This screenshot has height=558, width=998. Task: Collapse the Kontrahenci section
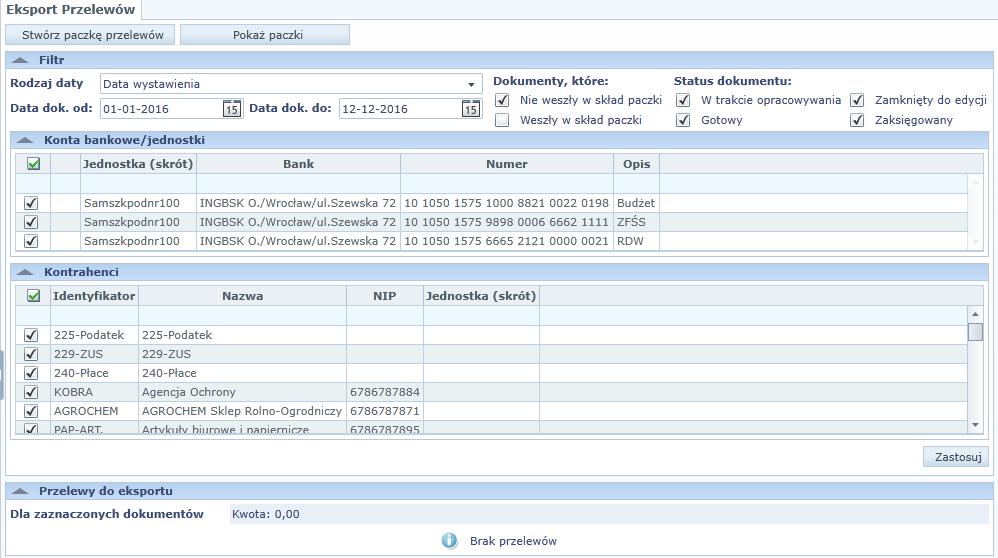click(25, 272)
